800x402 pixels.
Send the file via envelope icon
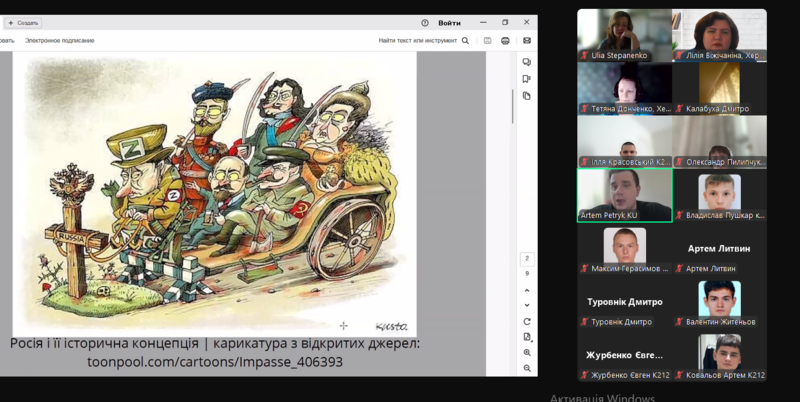coord(527,41)
